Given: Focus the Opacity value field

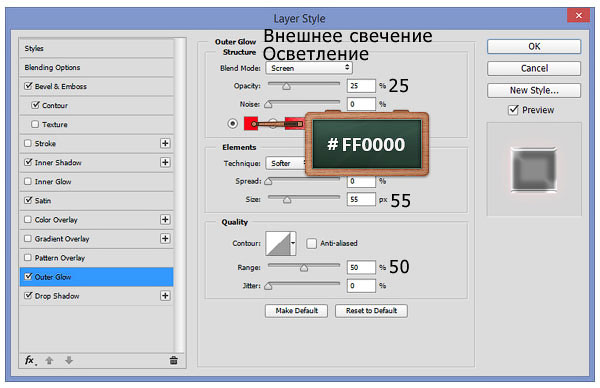Looking at the screenshot, I should [361, 86].
